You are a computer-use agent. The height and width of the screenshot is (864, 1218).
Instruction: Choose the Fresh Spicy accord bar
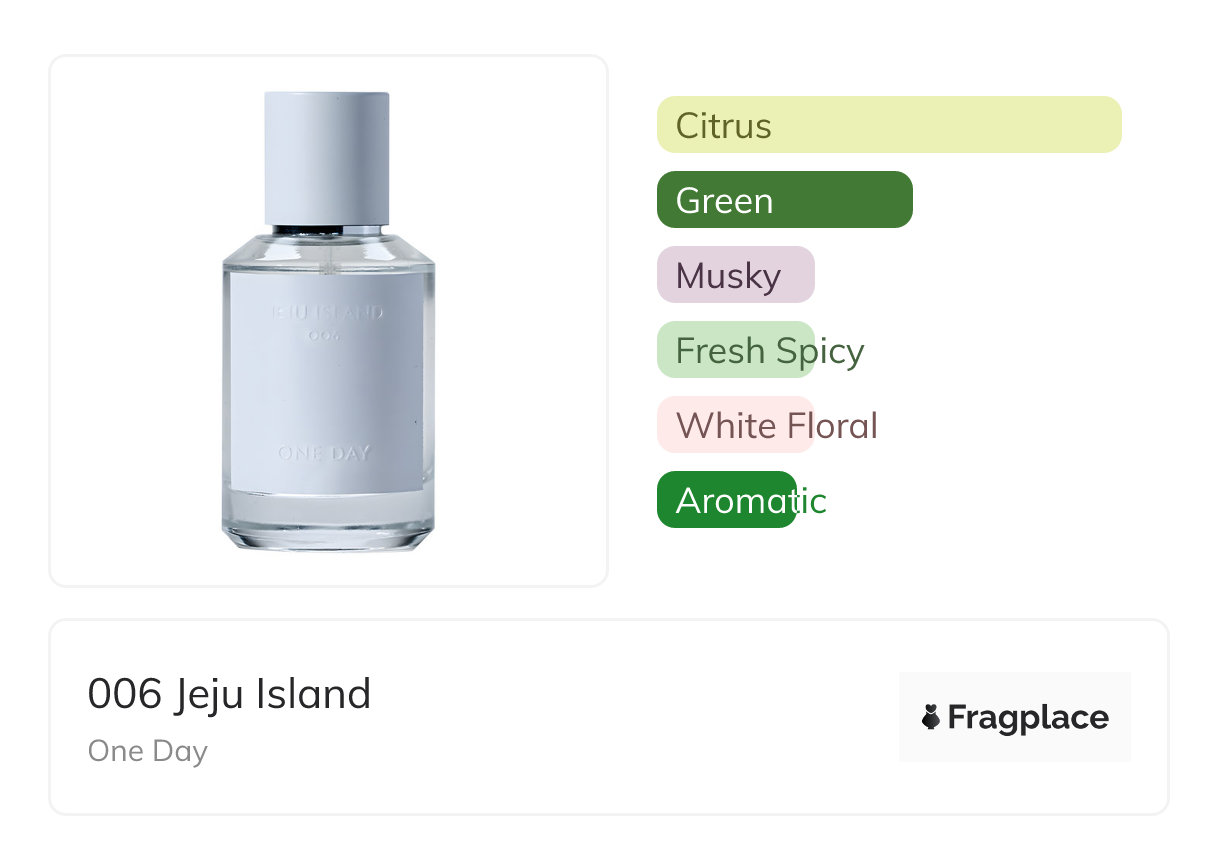click(x=735, y=350)
